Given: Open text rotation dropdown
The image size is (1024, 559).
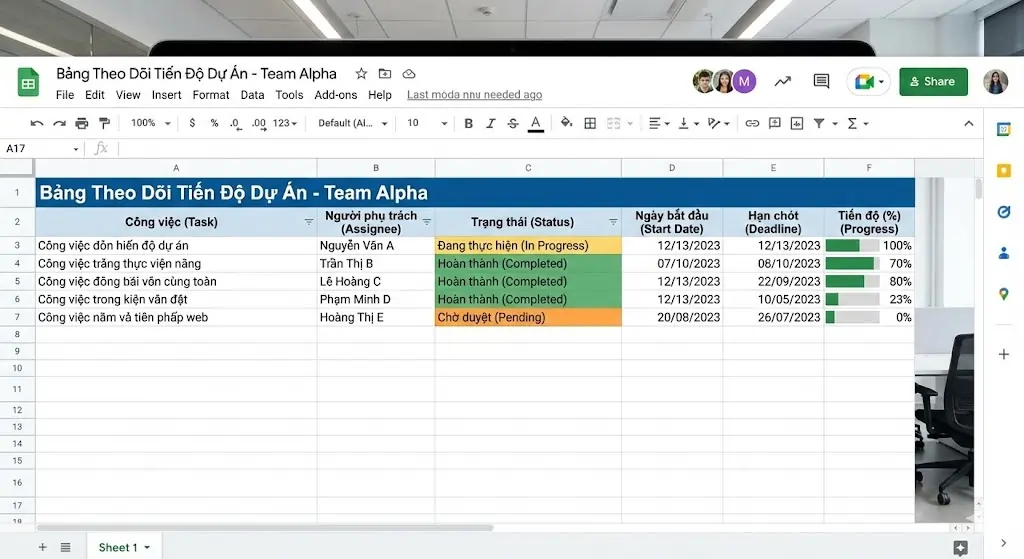Looking at the screenshot, I should click(718, 123).
